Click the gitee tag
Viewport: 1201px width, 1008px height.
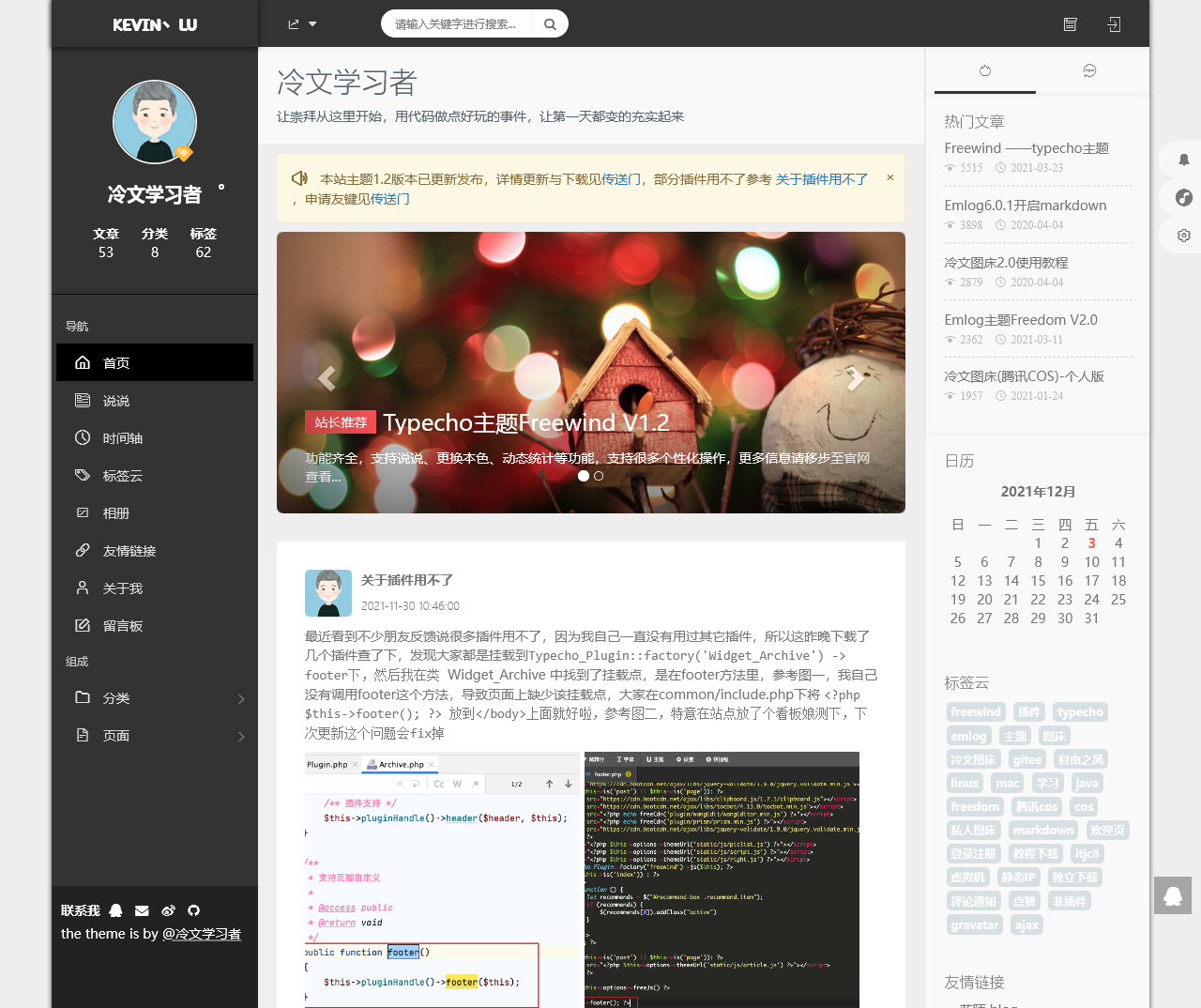click(1027, 759)
